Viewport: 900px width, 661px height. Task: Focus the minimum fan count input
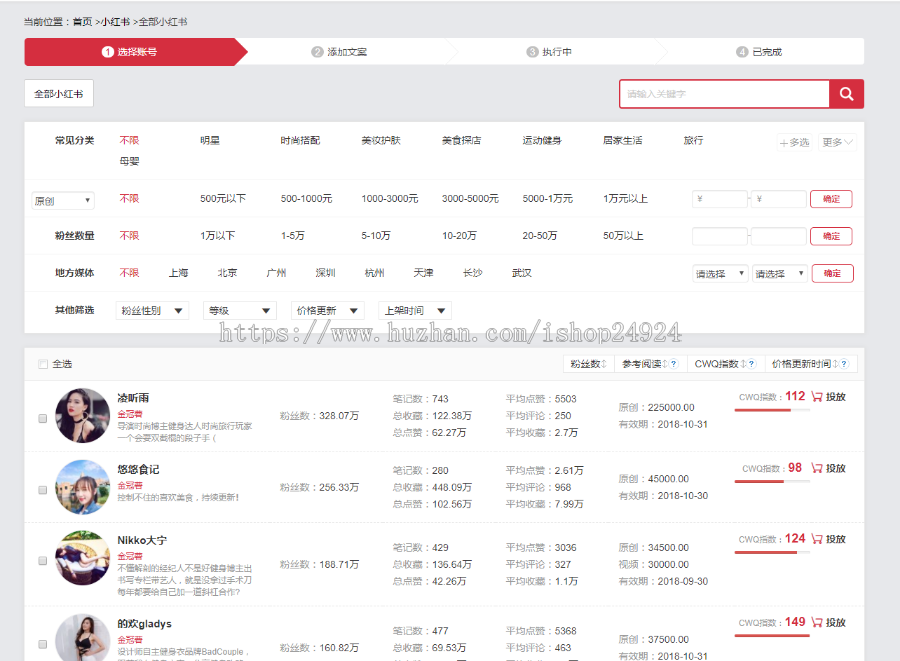tap(720, 236)
